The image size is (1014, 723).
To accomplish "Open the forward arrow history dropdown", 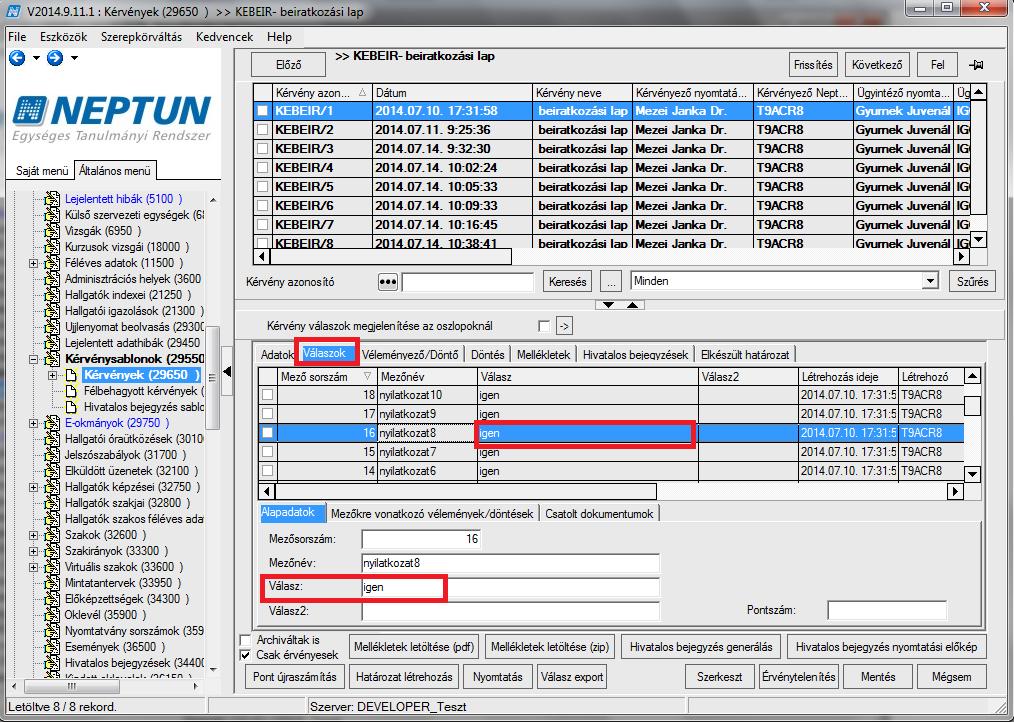I will (74, 58).
